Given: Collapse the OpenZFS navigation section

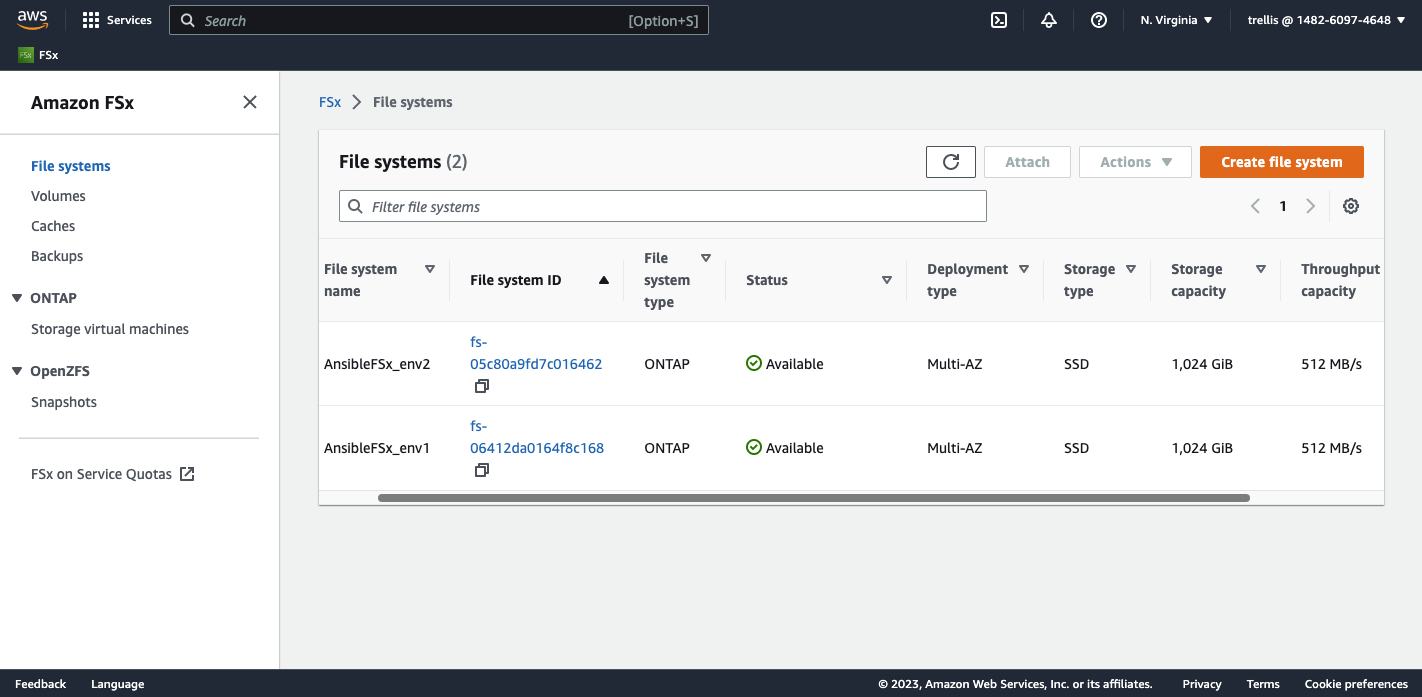Looking at the screenshot, I should (x=17, y=371).
